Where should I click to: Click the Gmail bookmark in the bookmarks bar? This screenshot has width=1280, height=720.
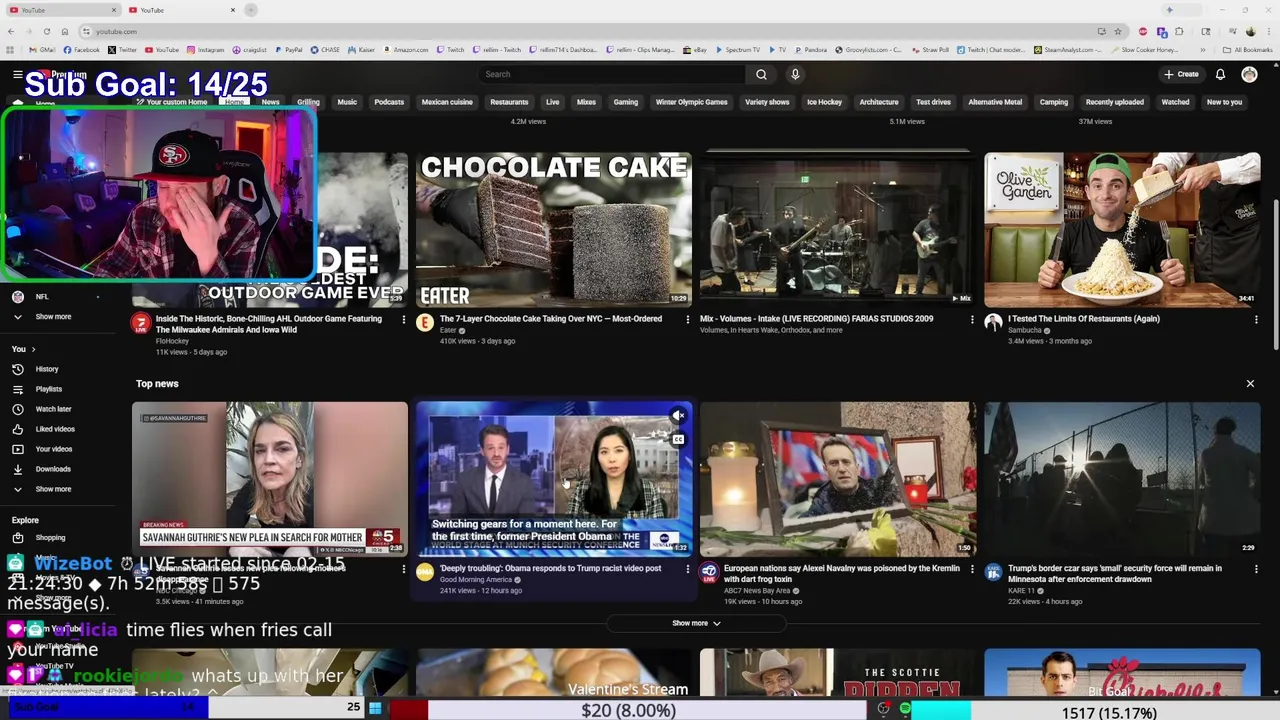tap(42, 50)
